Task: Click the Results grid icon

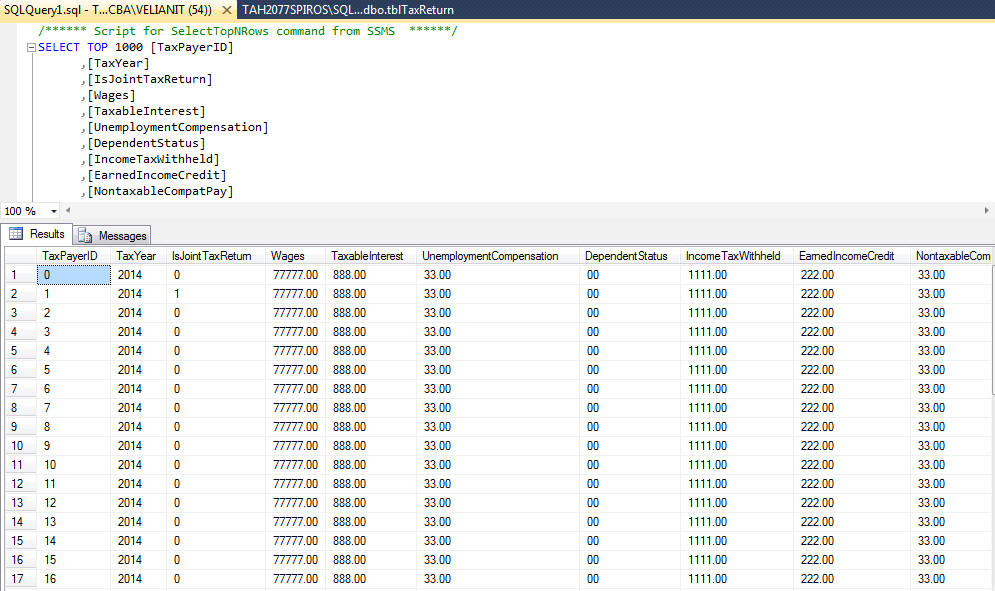Action: click(16, 234)
